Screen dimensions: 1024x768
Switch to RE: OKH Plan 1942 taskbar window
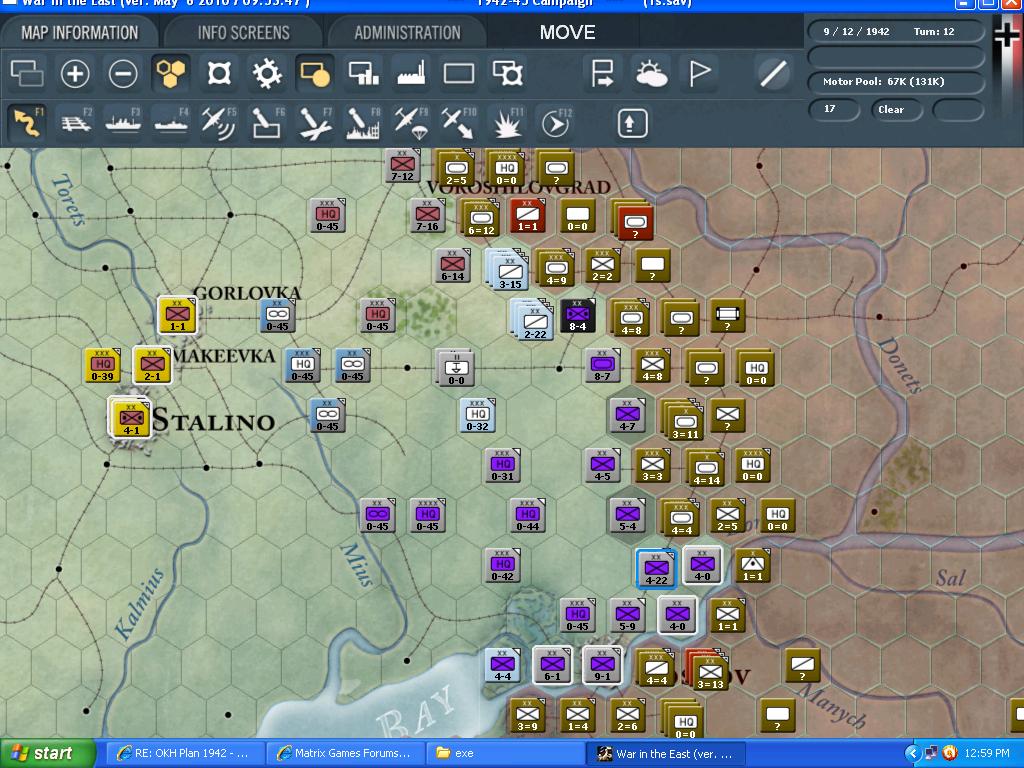click(x=185, y=754)
